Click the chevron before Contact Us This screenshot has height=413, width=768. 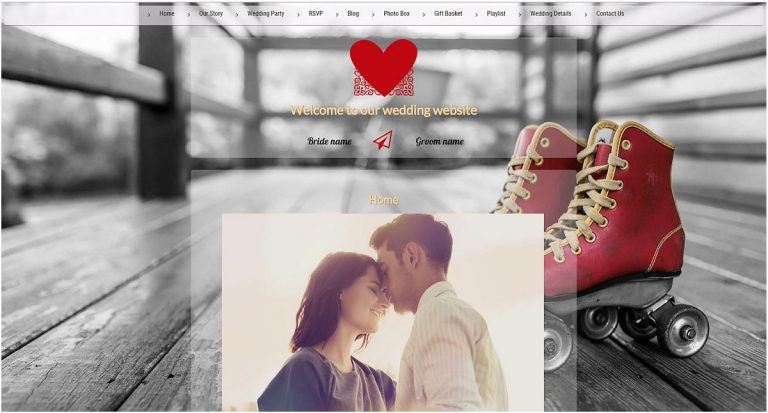586,14
